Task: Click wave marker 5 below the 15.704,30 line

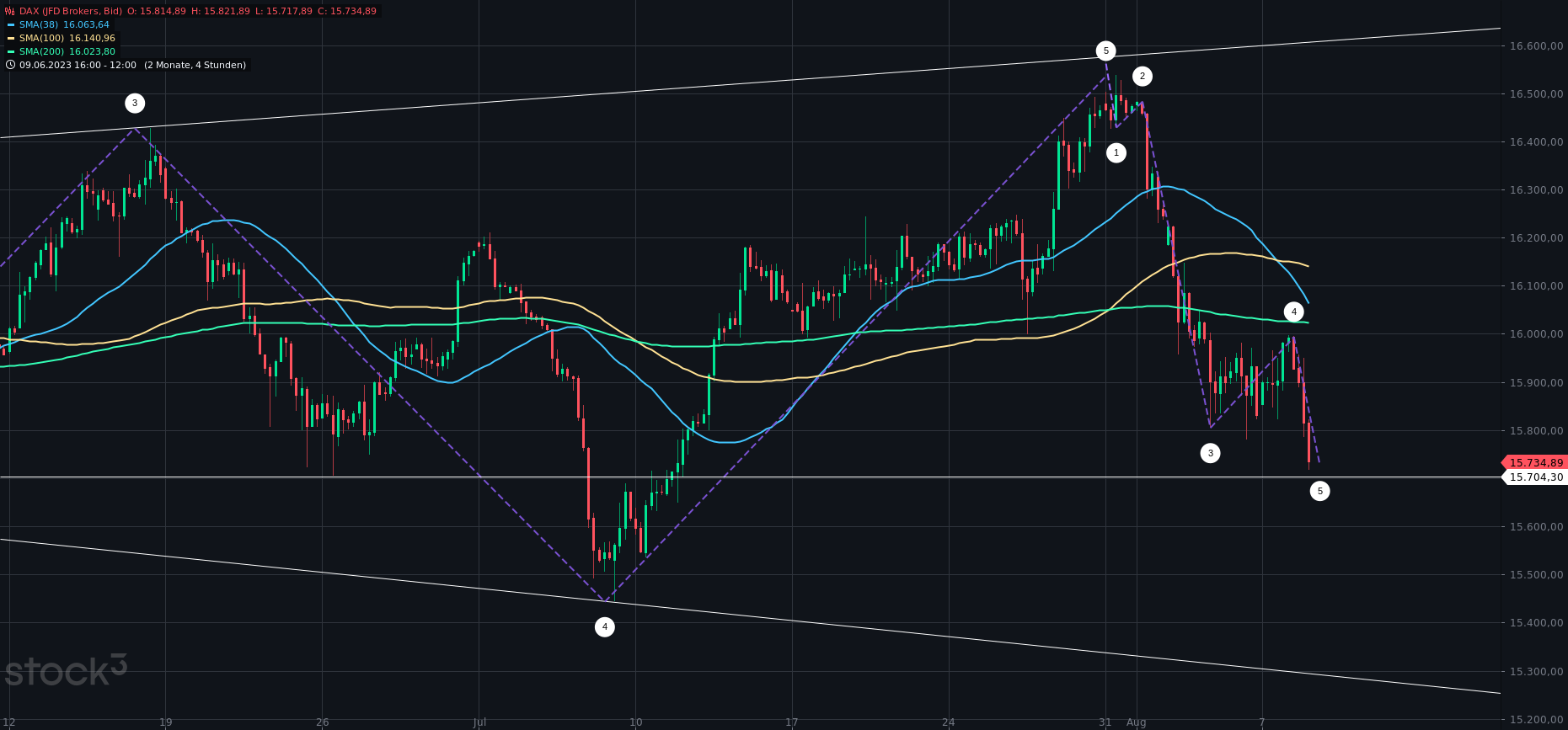Action: click(1319, 491)
